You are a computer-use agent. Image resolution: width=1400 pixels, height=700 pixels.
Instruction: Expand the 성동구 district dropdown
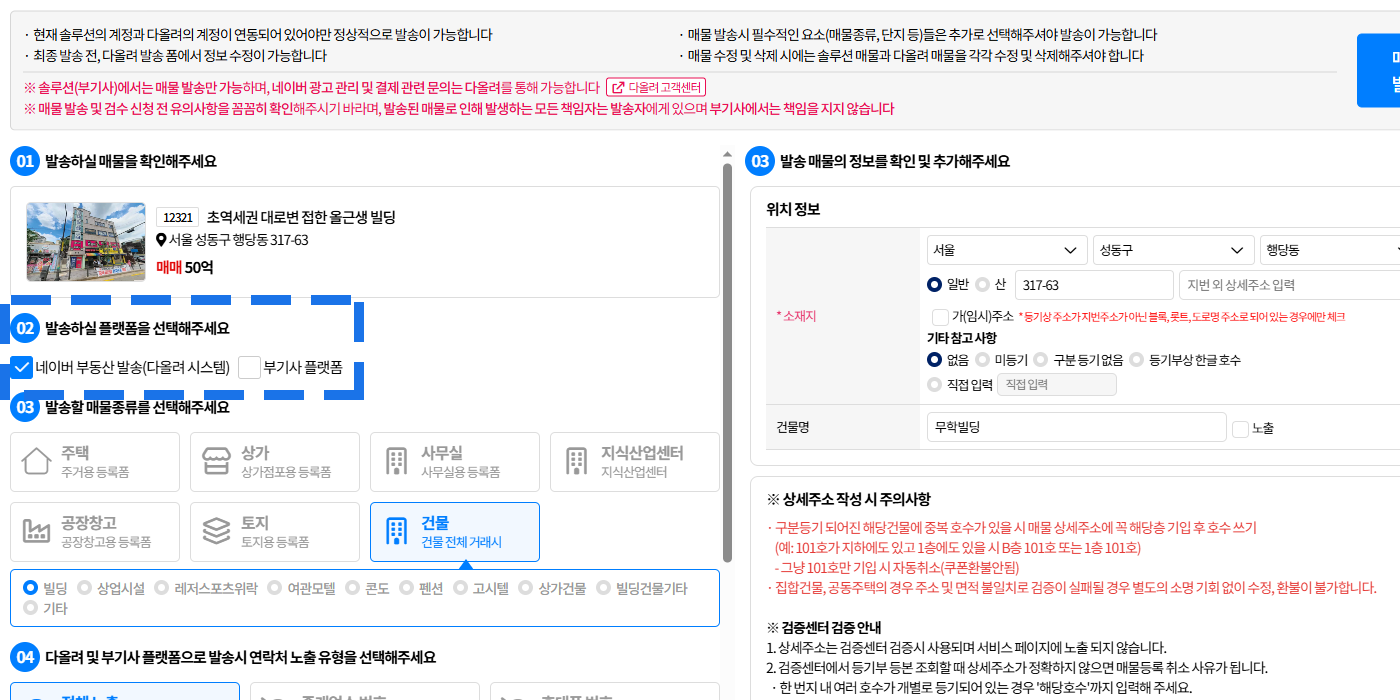tap(1173, 250)
